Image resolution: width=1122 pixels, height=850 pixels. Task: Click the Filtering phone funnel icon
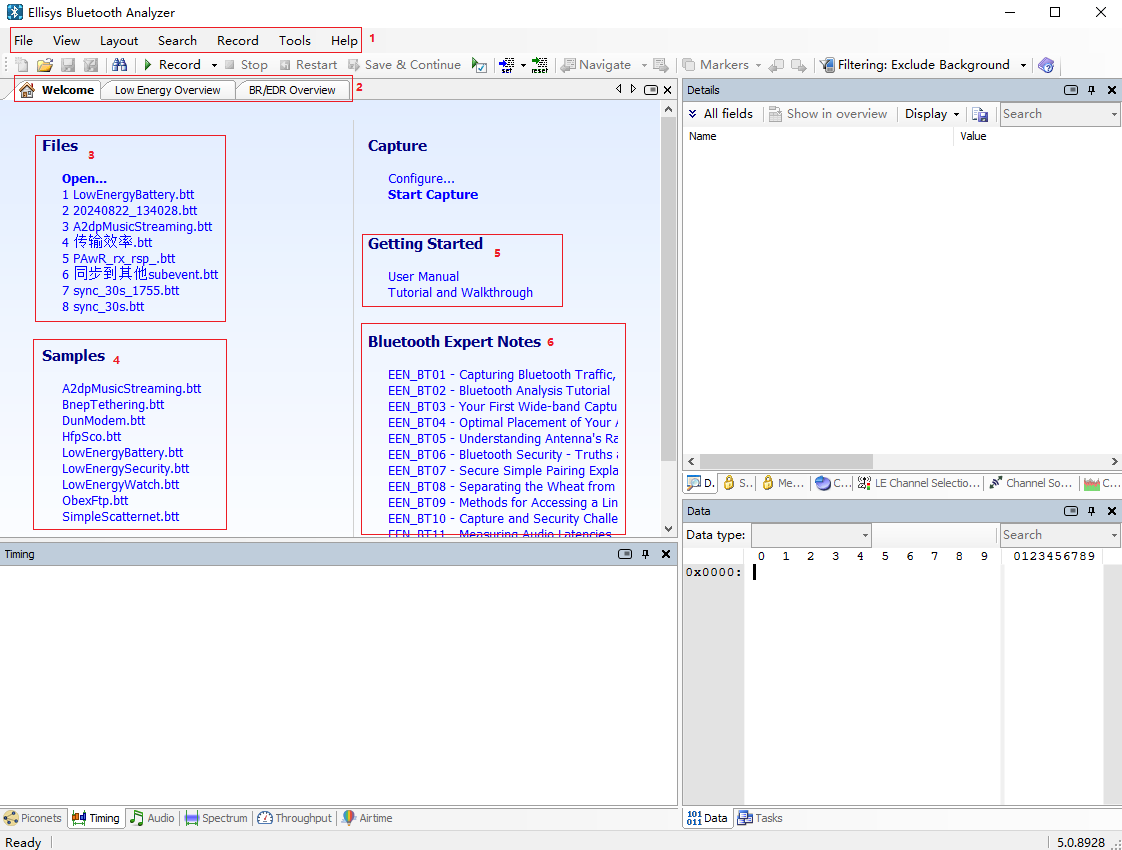[827, 65]
